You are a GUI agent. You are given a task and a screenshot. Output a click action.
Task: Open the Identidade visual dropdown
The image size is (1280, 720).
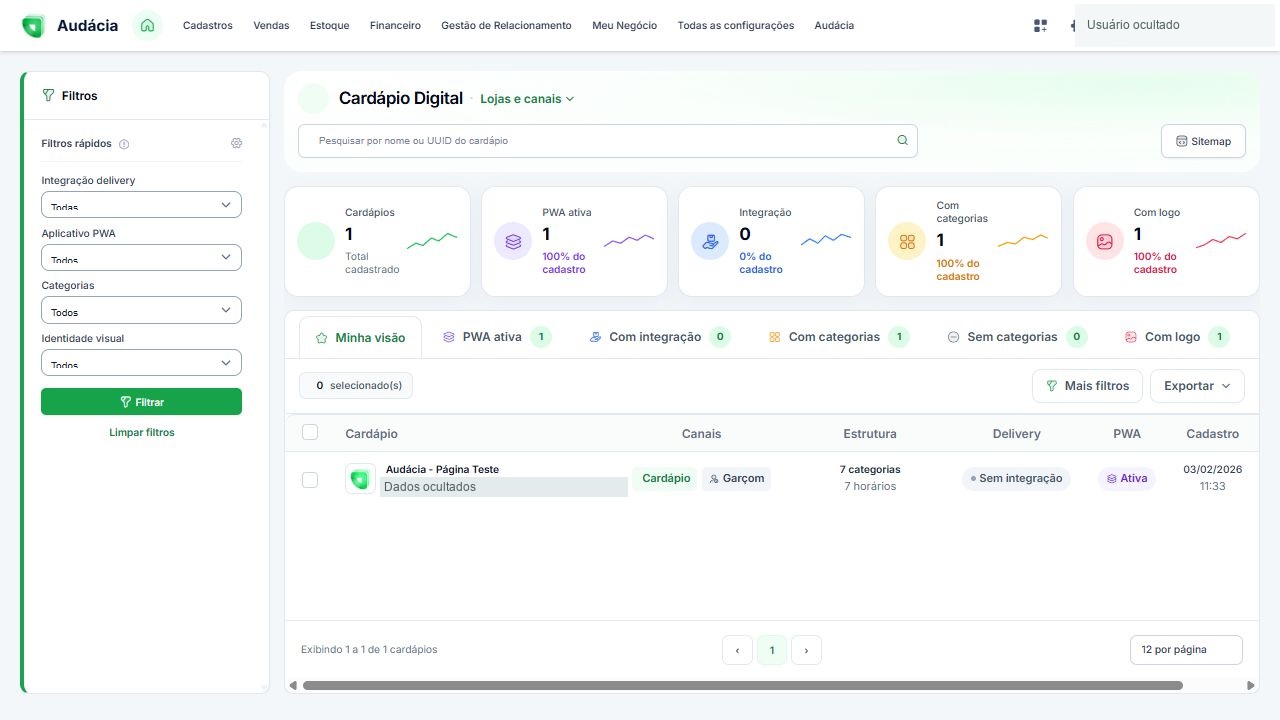[x=141, y=362]
